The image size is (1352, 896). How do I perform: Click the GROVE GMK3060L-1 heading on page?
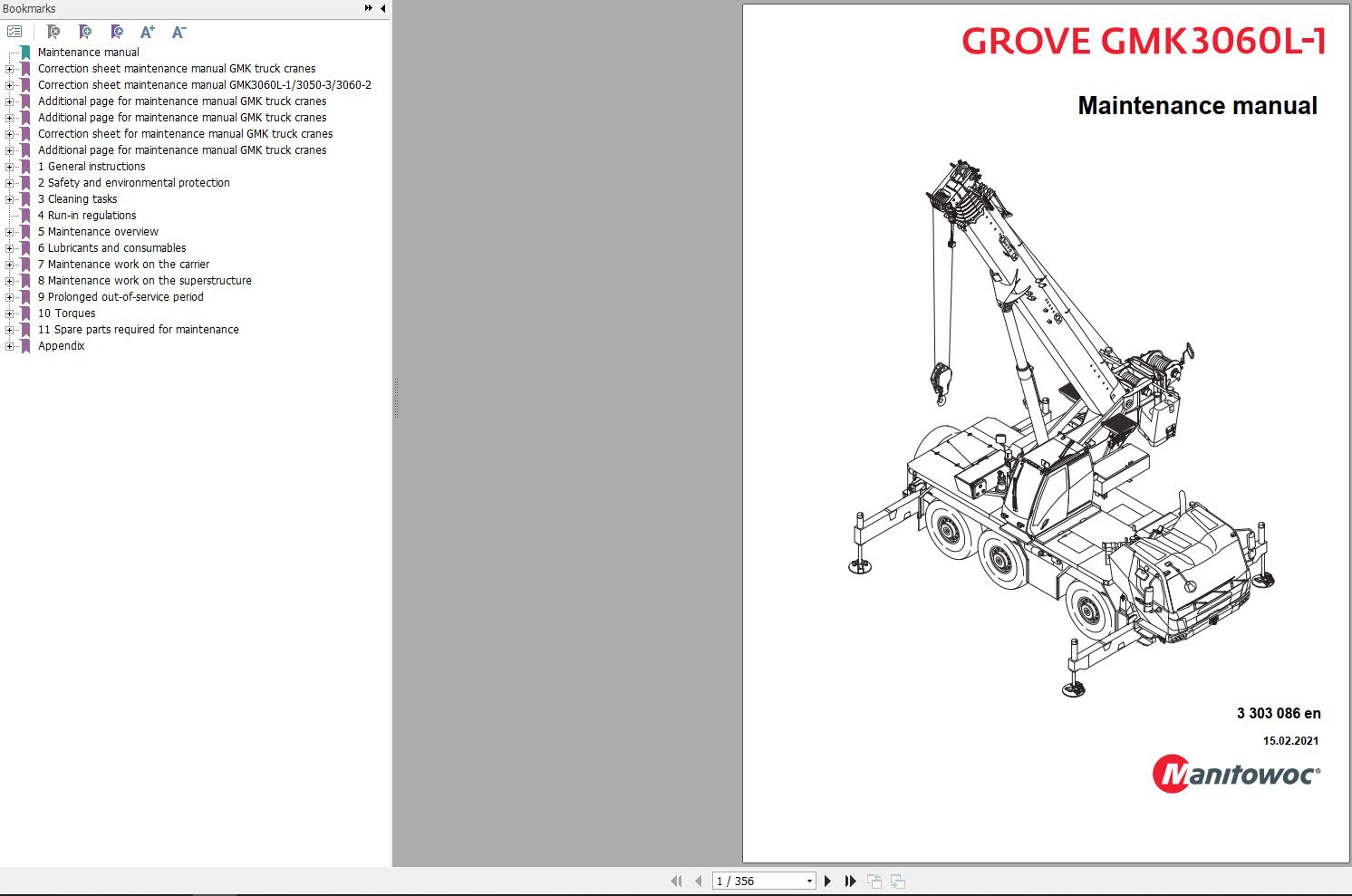[x=1144, y=42]
